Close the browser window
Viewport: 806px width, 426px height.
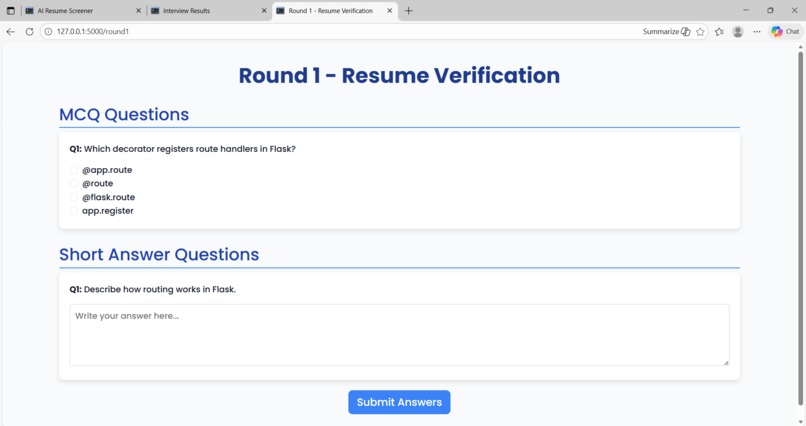point(794,10)
